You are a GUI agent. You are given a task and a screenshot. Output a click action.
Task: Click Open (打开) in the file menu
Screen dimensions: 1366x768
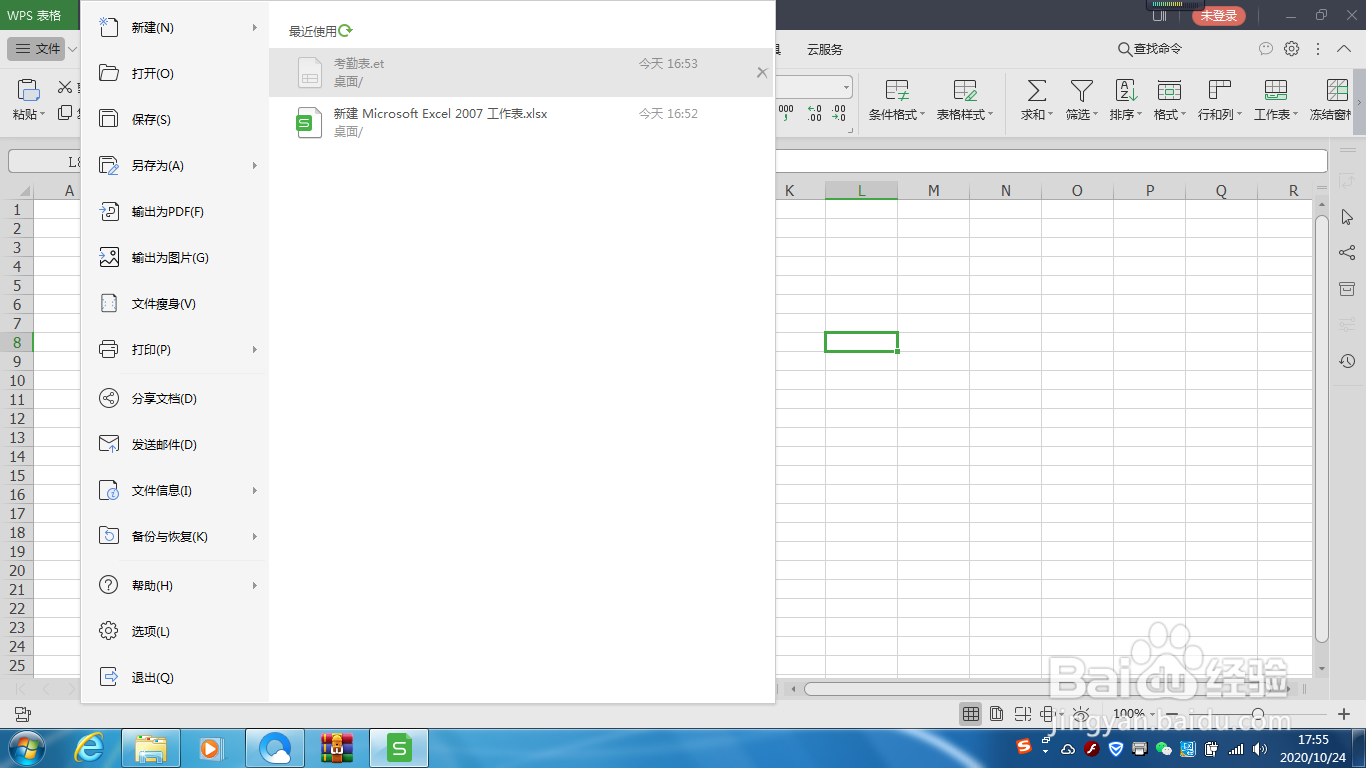pos(174,74)
